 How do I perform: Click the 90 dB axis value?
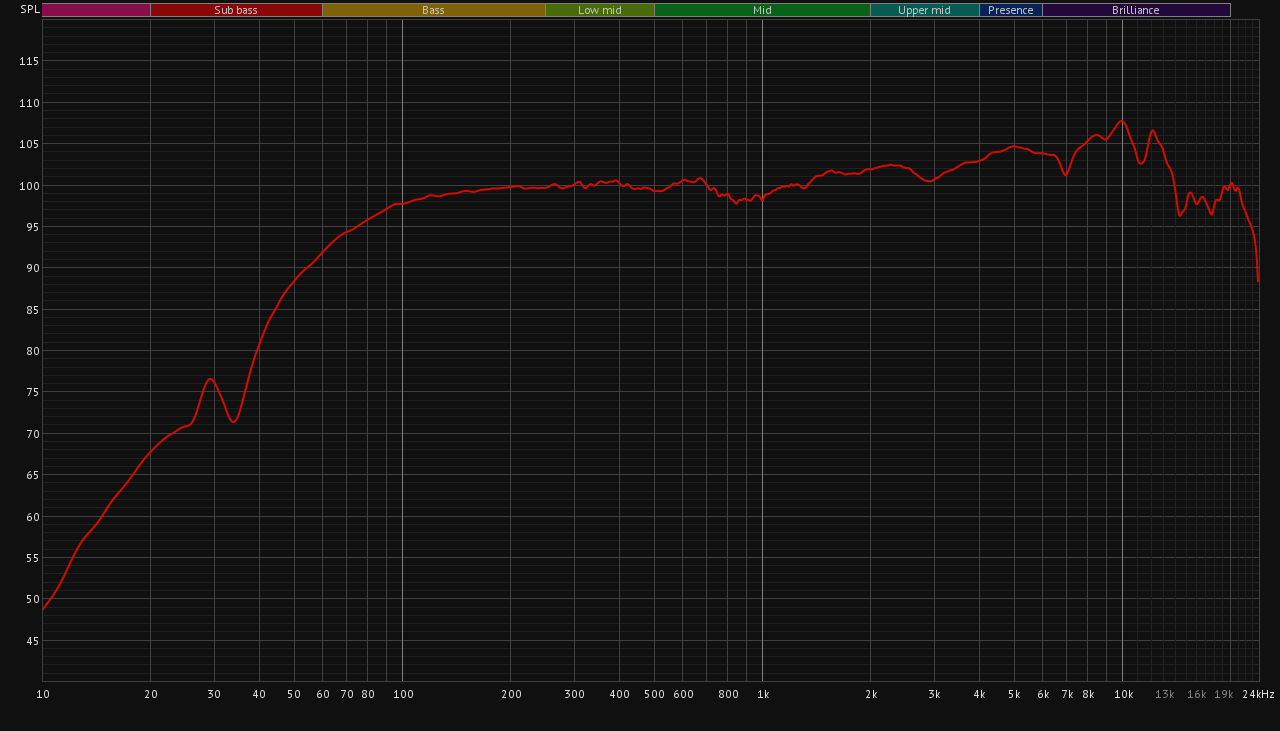click(32, 268)
